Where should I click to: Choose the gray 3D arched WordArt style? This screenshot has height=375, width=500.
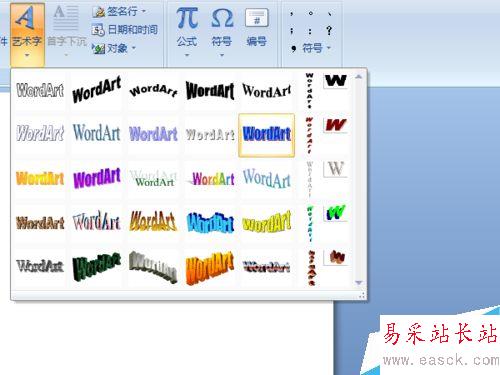pos(153,267)
